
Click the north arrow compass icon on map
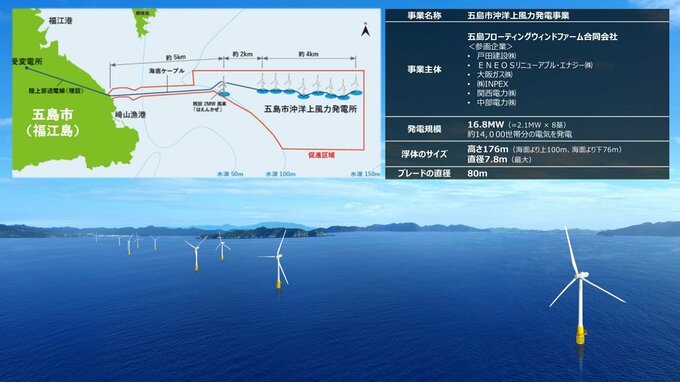coord(365,30)
